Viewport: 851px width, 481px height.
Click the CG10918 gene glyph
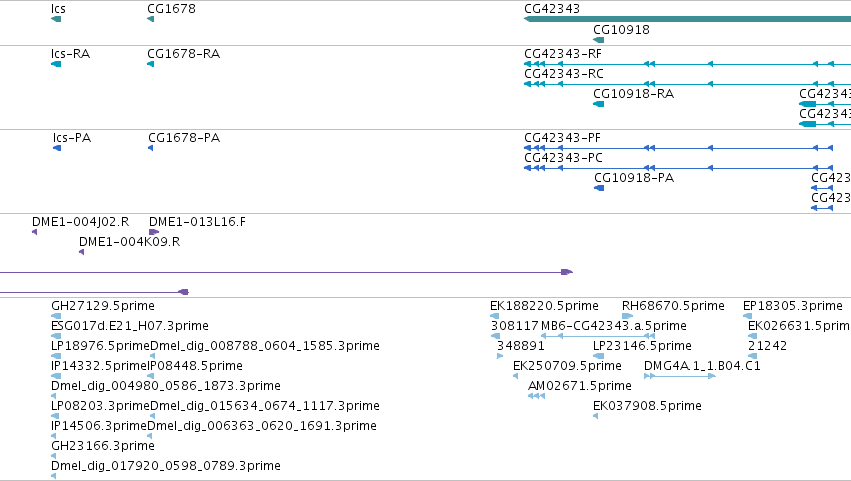pos(599,40)
